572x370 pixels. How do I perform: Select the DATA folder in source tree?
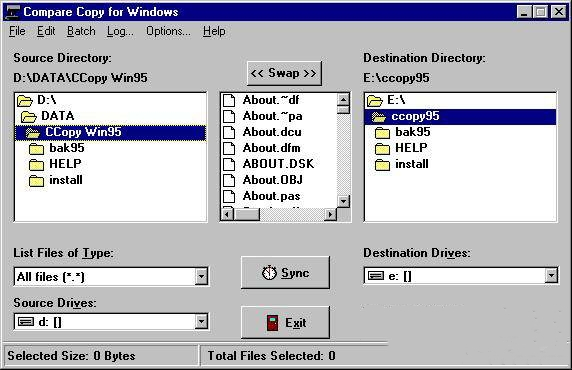(x=58, y=116)
